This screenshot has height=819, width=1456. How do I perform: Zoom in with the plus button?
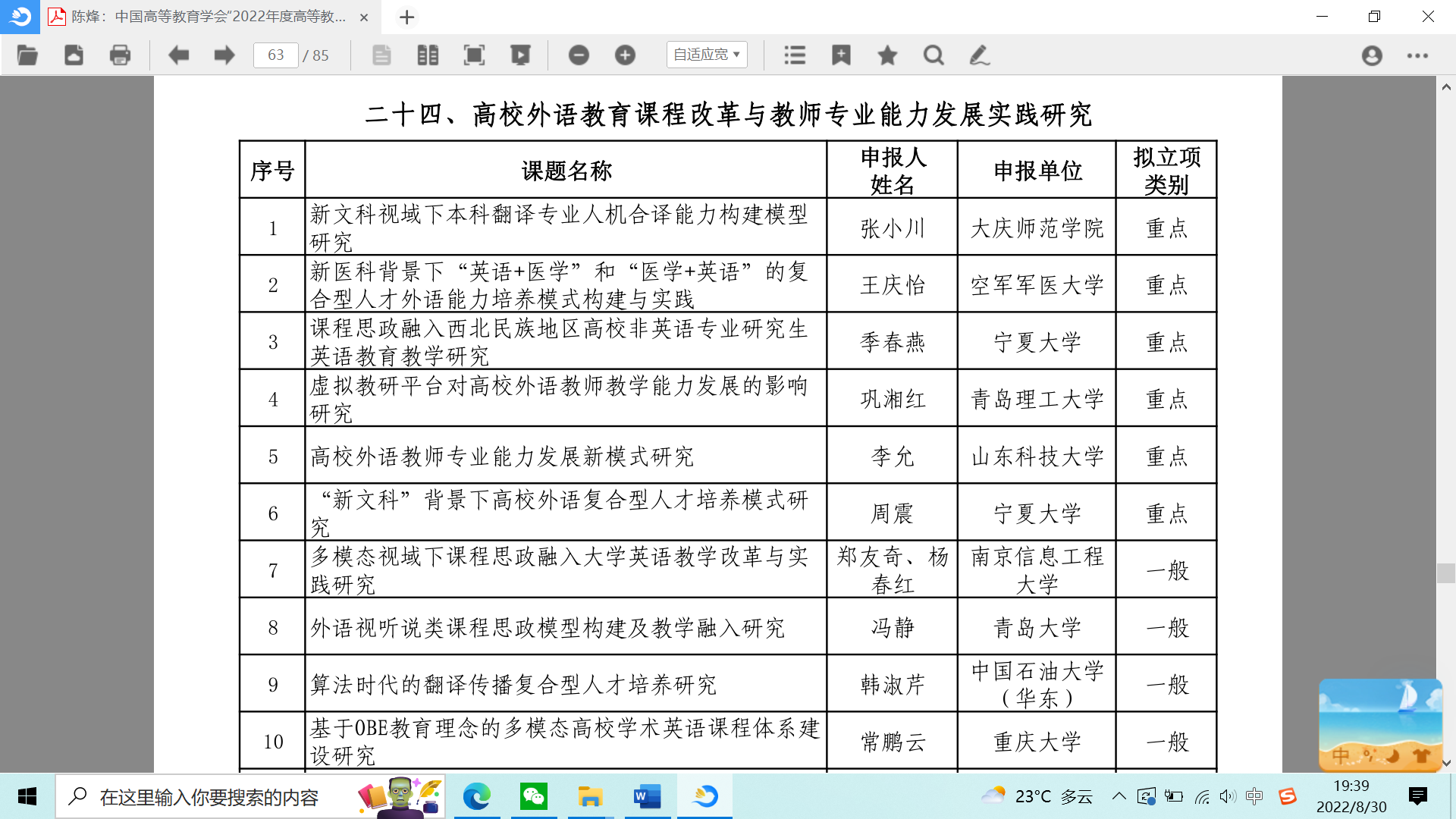tap(625, 55)
